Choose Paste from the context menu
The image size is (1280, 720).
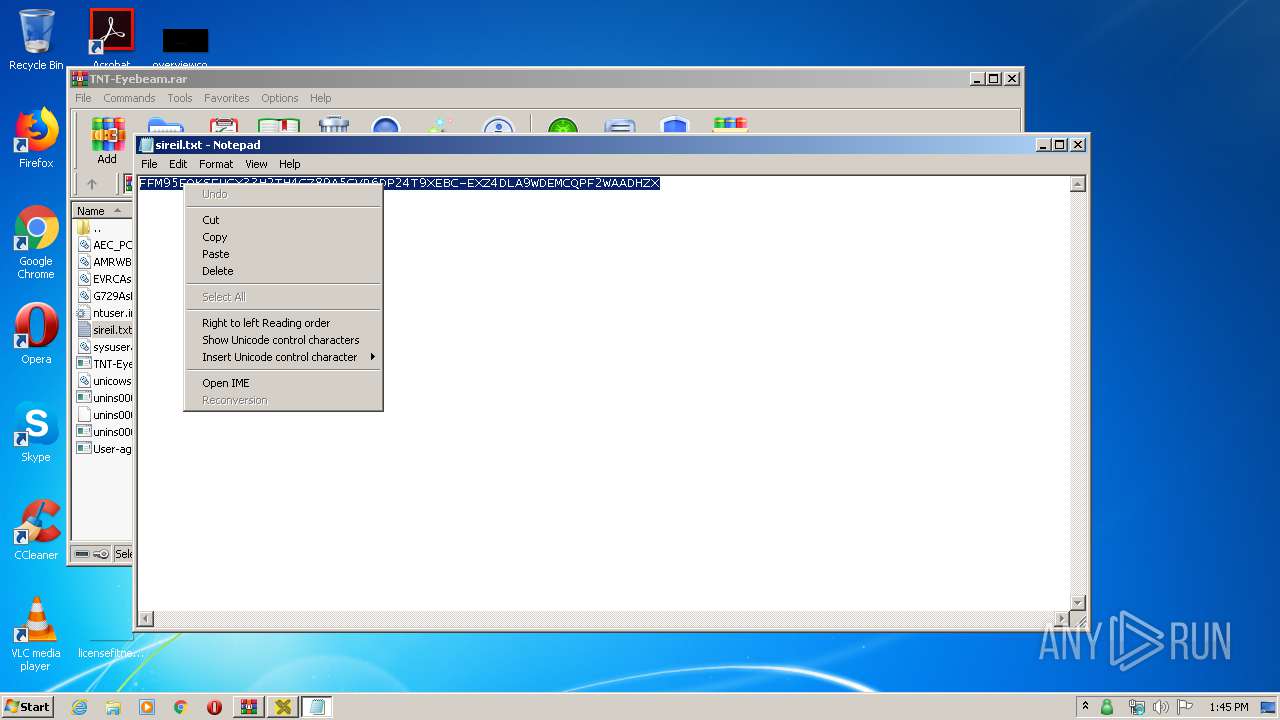tap(284, 254)
